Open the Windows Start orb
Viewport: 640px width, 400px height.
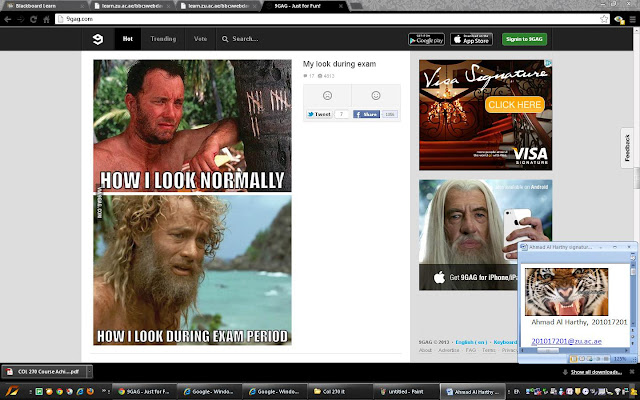click(11, 391)
